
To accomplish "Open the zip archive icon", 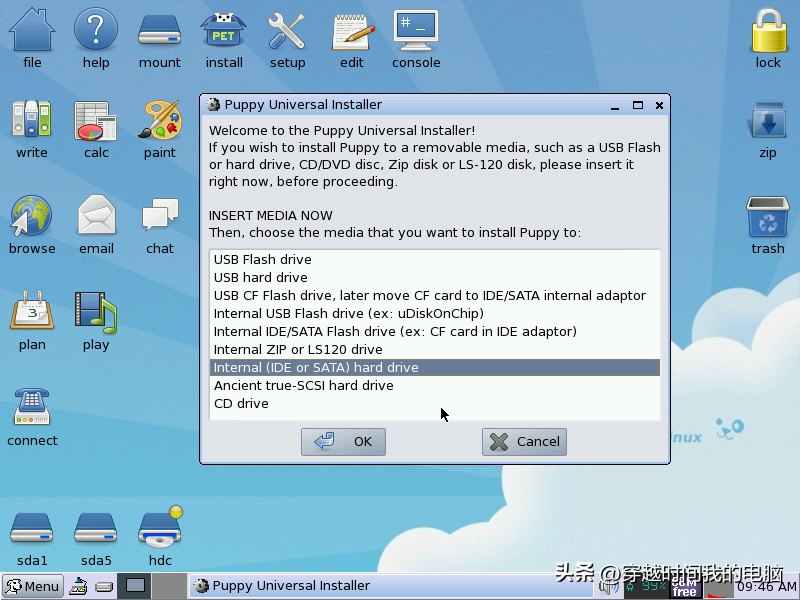I will (x=768, y=120).
